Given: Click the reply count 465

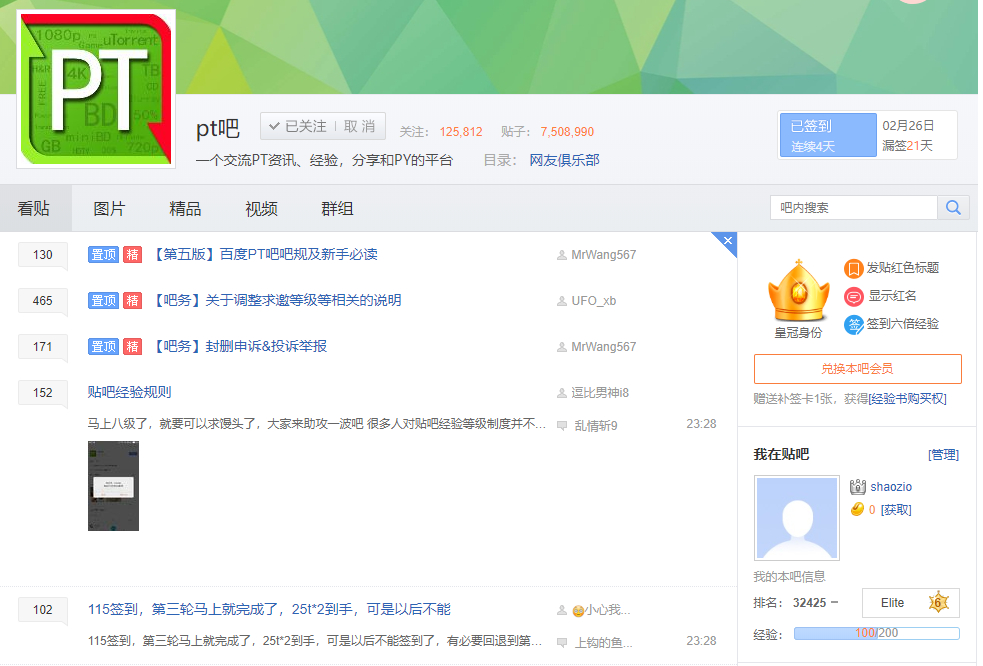Looking at the screenshot, I should [x=43, y=301].
